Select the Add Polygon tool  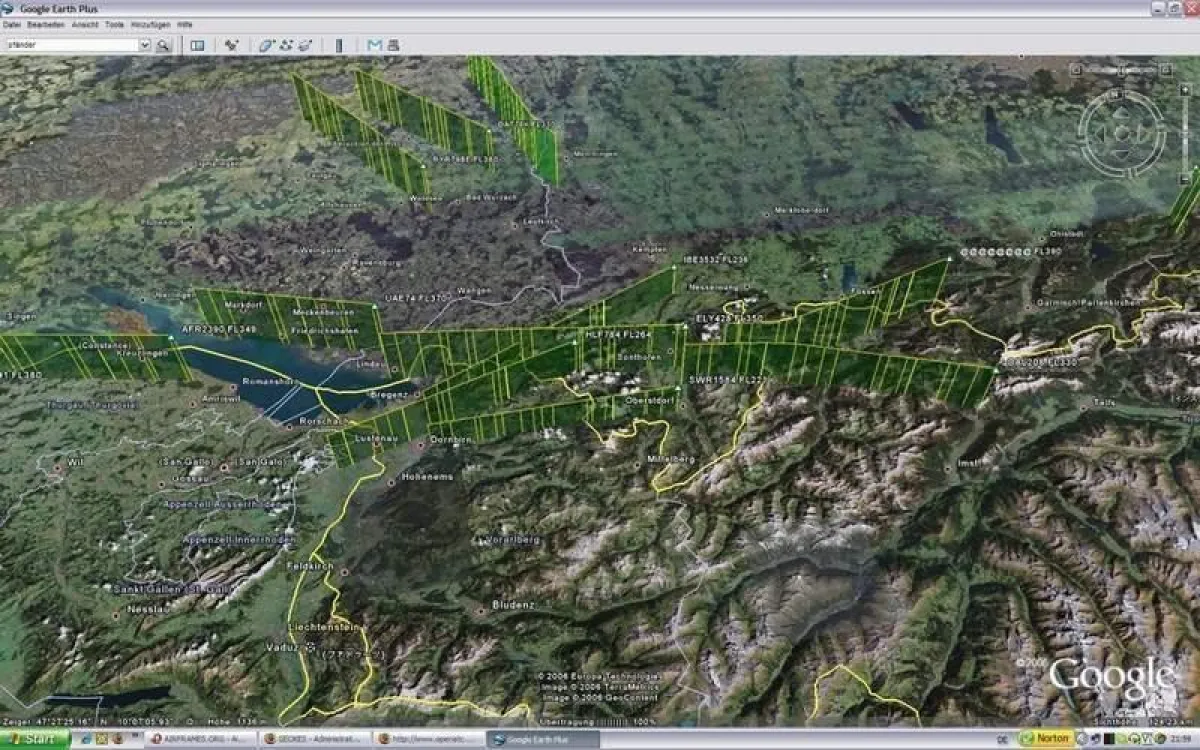266,45
